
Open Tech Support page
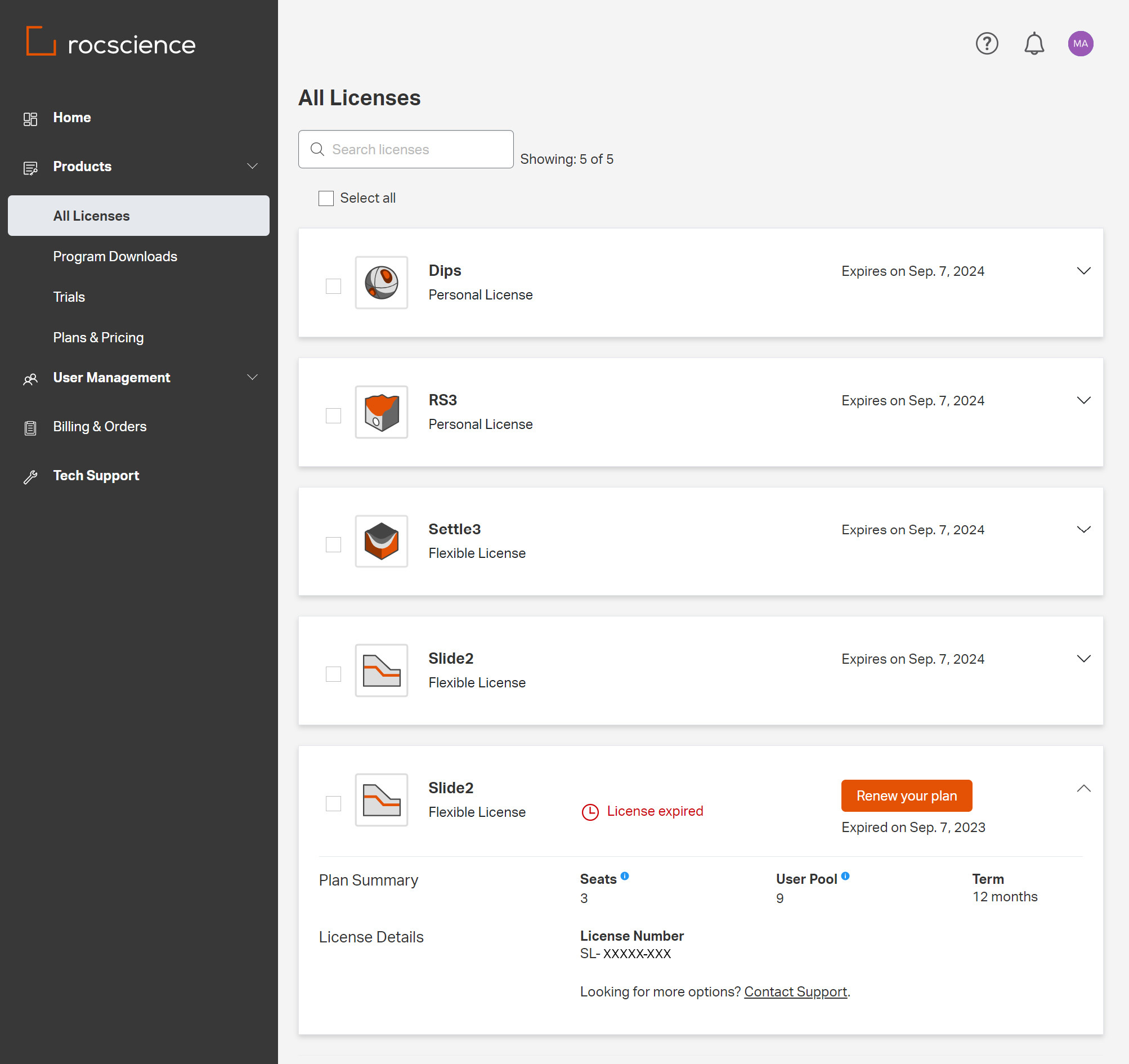[x=96, y=476]
